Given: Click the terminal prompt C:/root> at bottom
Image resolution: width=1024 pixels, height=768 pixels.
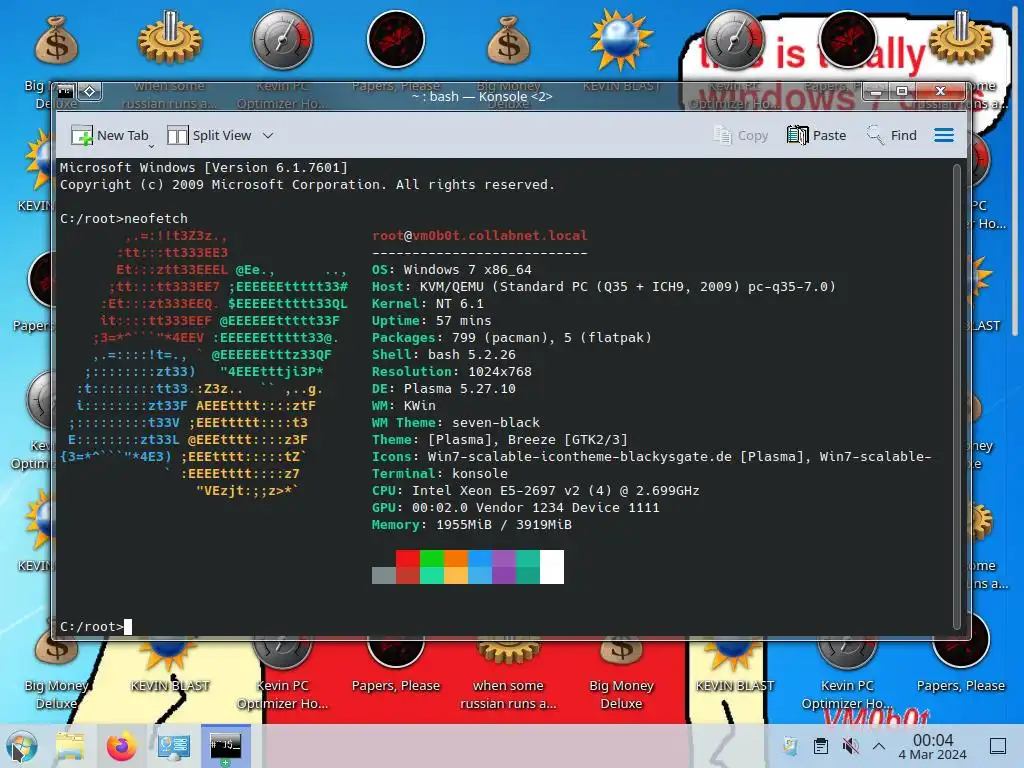Looking at the screenshot, I should [x=91, y=626].
